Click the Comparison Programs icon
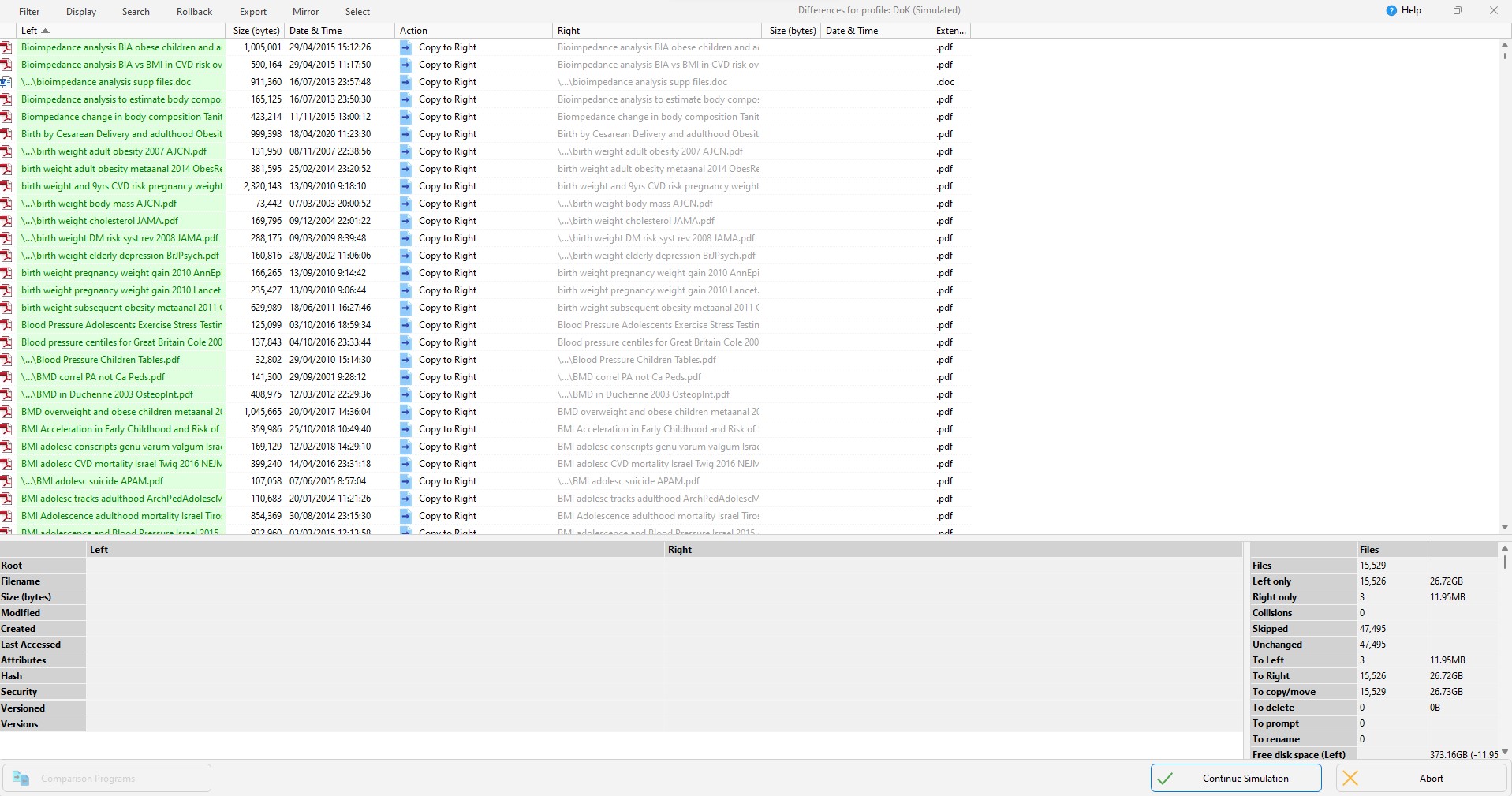The width and height of the screenshot is (1512, 796). click(21, 778)
